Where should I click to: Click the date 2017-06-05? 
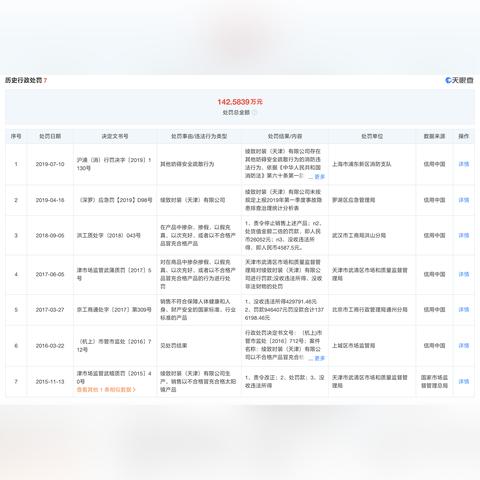click(x=50, y=274)
